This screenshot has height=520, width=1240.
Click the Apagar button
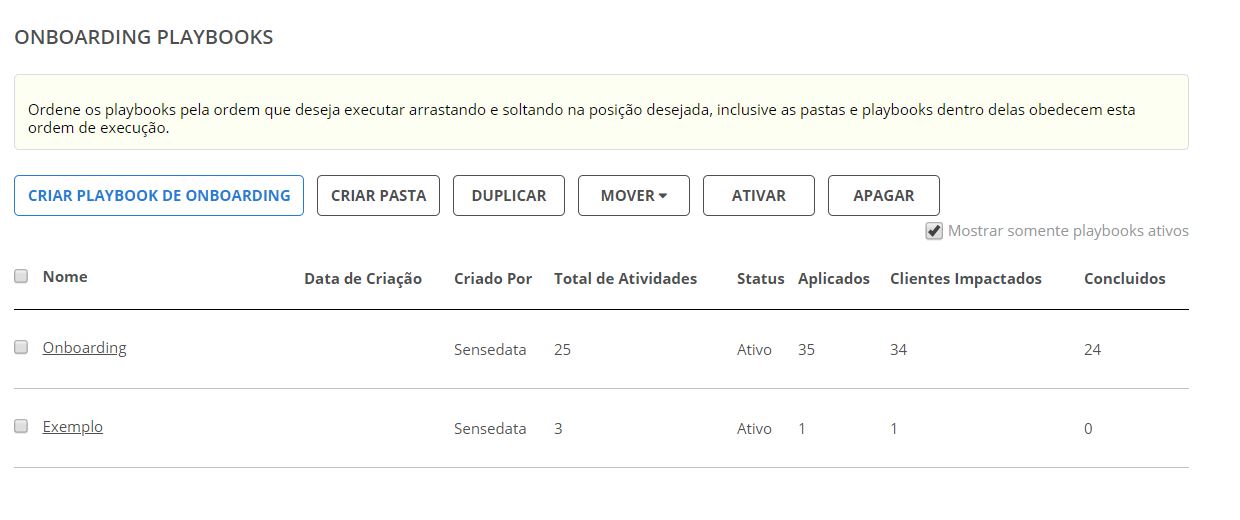[x=884, y=196]
